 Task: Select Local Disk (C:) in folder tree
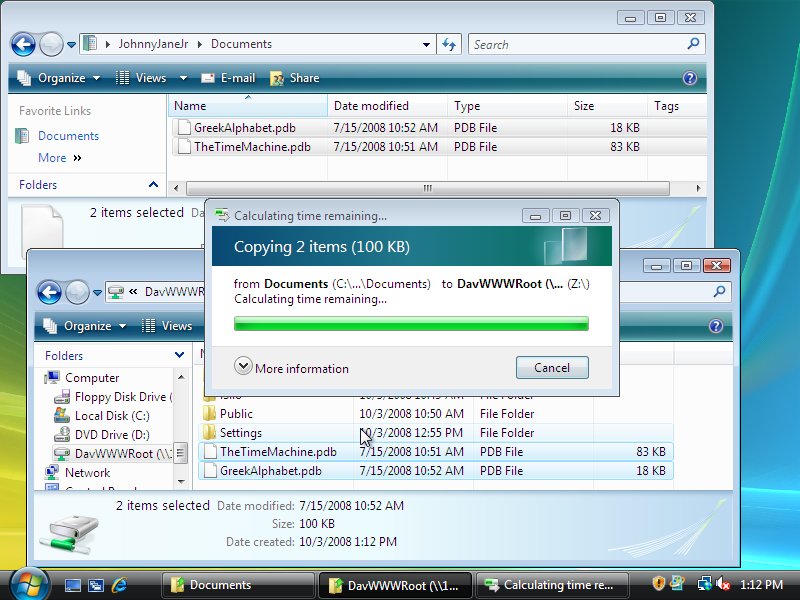112,415
